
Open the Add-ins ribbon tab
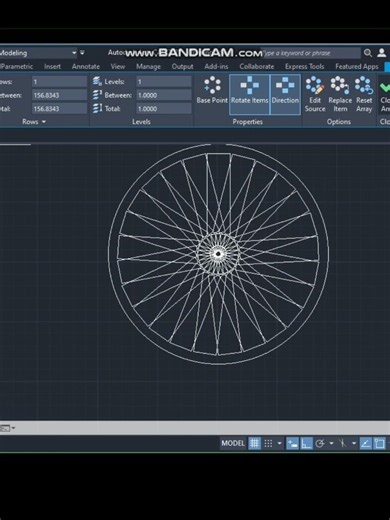coord(216,66)
